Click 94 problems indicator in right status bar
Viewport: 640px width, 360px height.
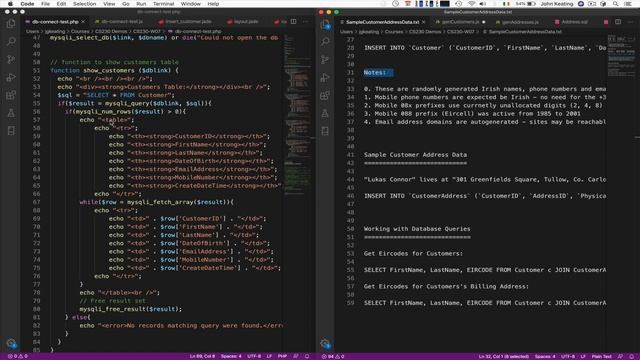click(x=333, y=356)
